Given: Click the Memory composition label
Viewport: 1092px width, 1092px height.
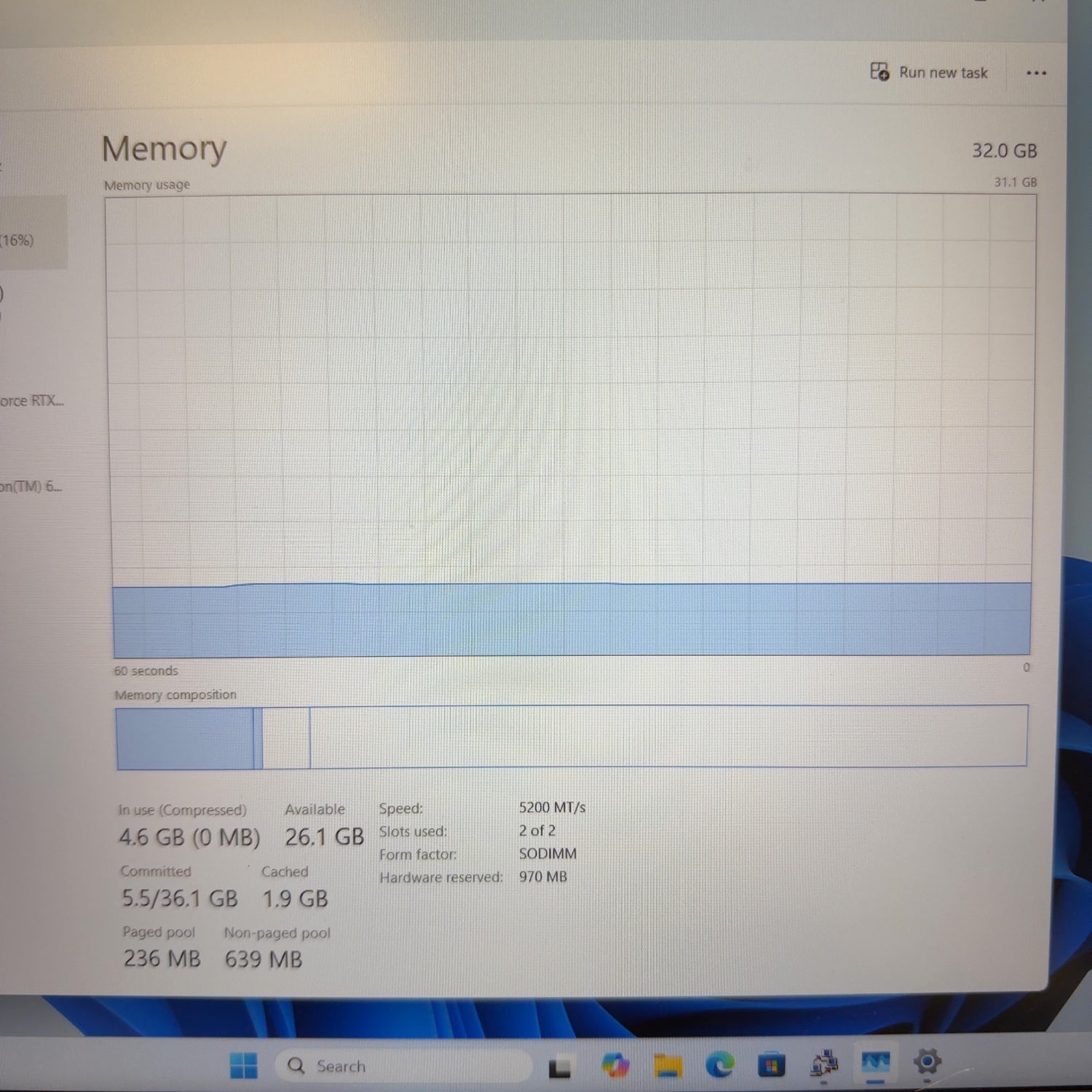Looking at the screenshot, I should [175, 695].
